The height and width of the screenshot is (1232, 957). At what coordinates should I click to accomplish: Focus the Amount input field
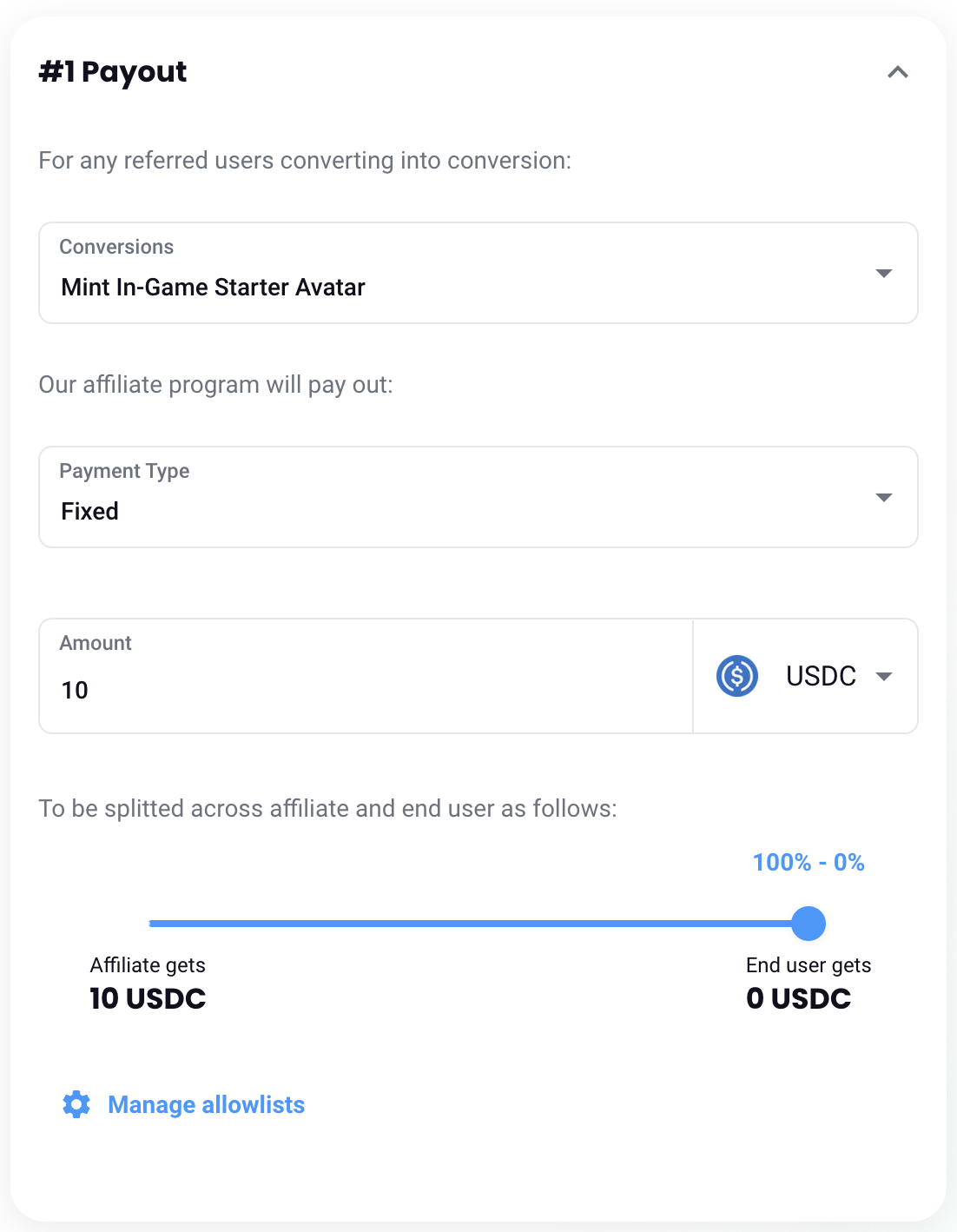[x=365, y=690]
